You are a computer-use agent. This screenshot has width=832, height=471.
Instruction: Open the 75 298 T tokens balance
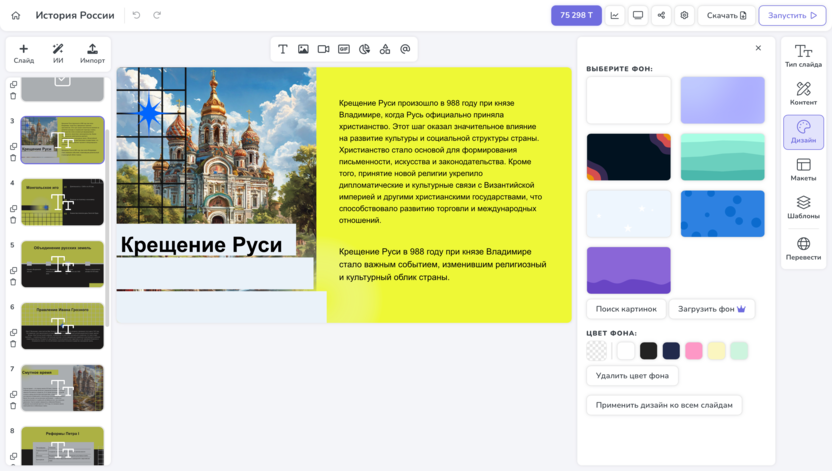tap(576, 15)
